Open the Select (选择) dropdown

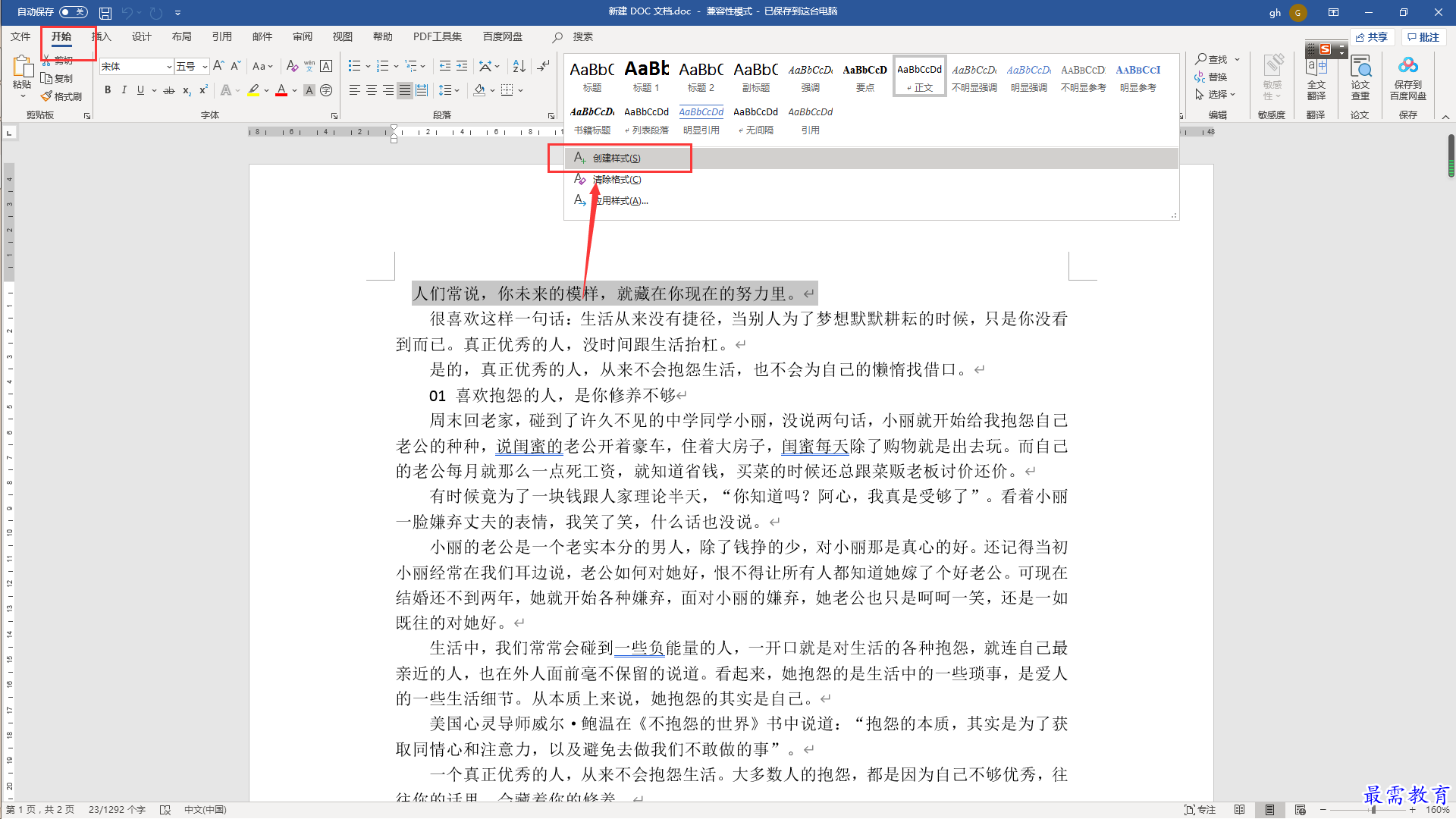[x=1216, y=94]
